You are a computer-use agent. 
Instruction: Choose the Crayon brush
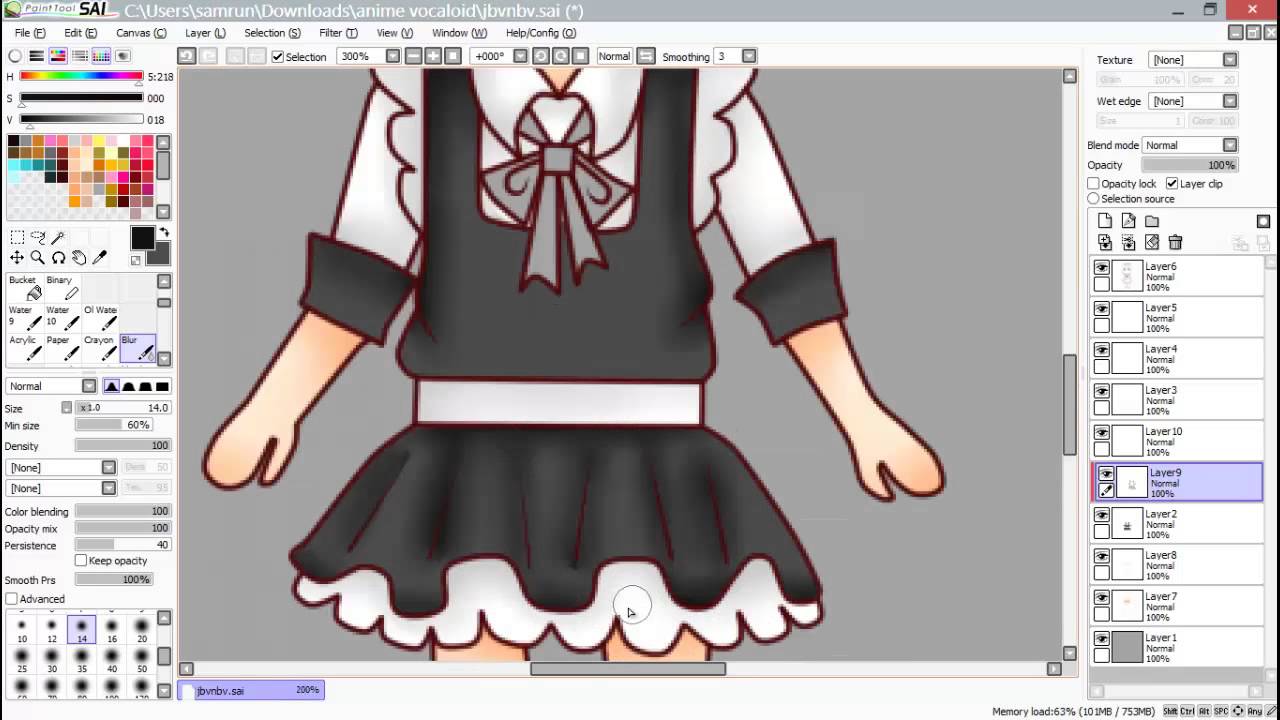click(100, 348)
